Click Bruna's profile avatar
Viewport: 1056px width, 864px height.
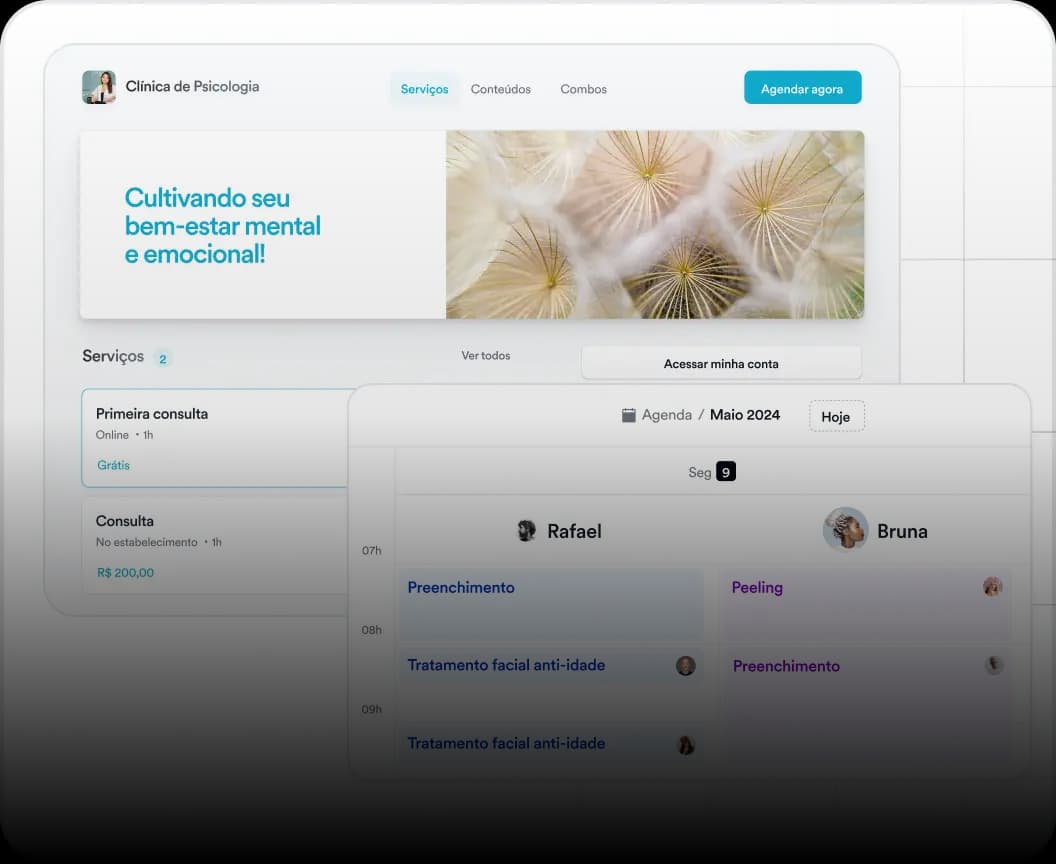click(x=845, y=529)
